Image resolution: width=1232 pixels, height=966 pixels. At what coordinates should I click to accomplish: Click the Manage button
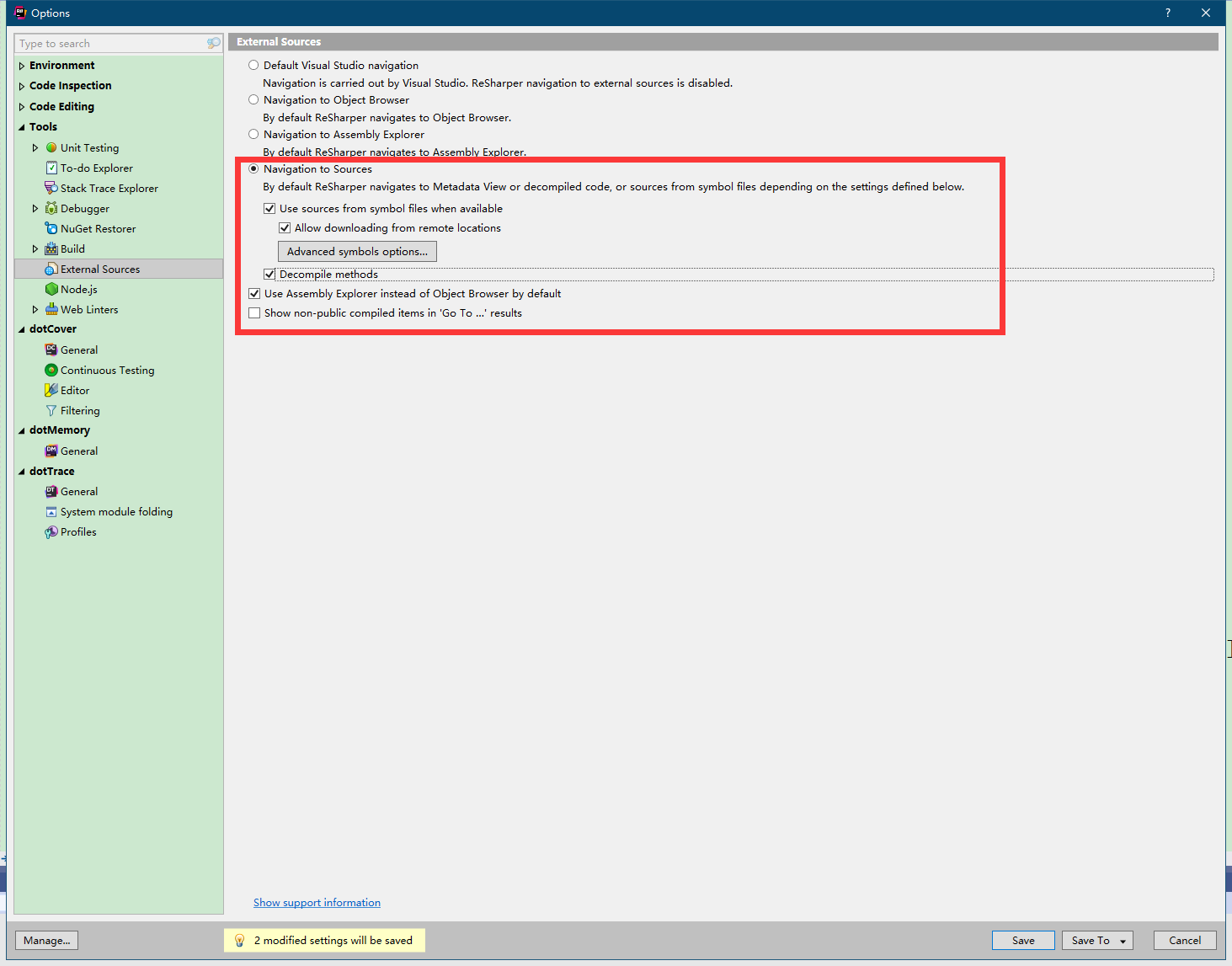point(46,940)
